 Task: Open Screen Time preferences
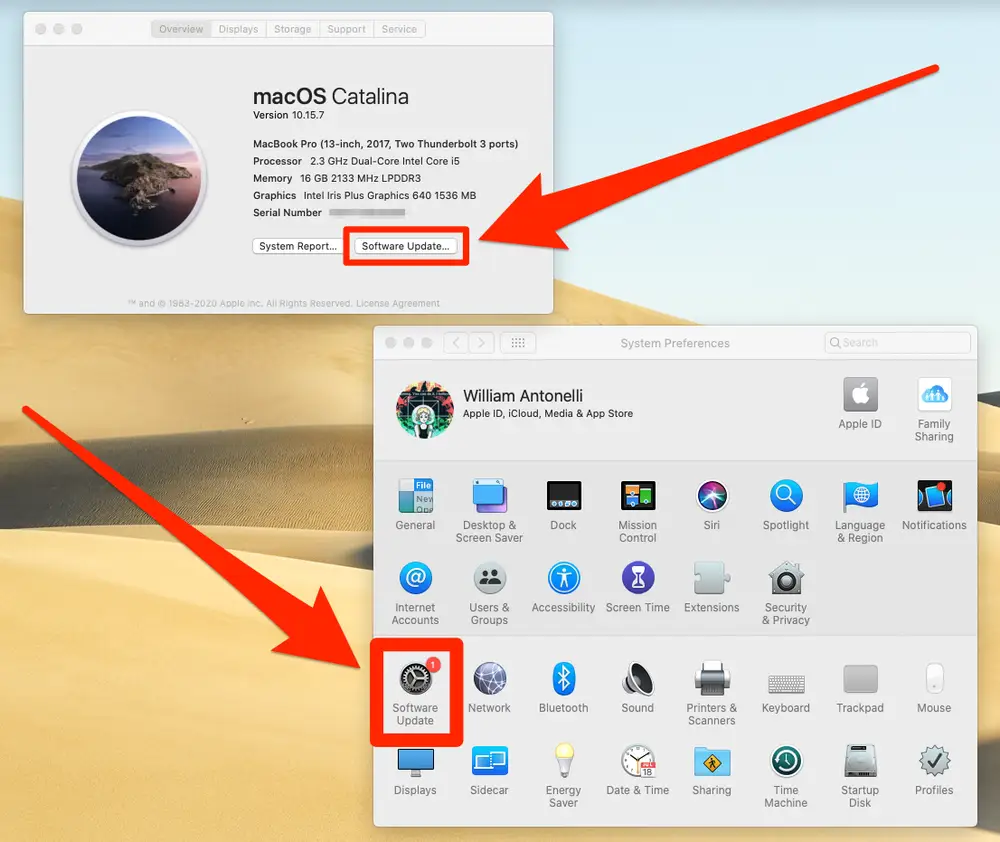point(637,579)
